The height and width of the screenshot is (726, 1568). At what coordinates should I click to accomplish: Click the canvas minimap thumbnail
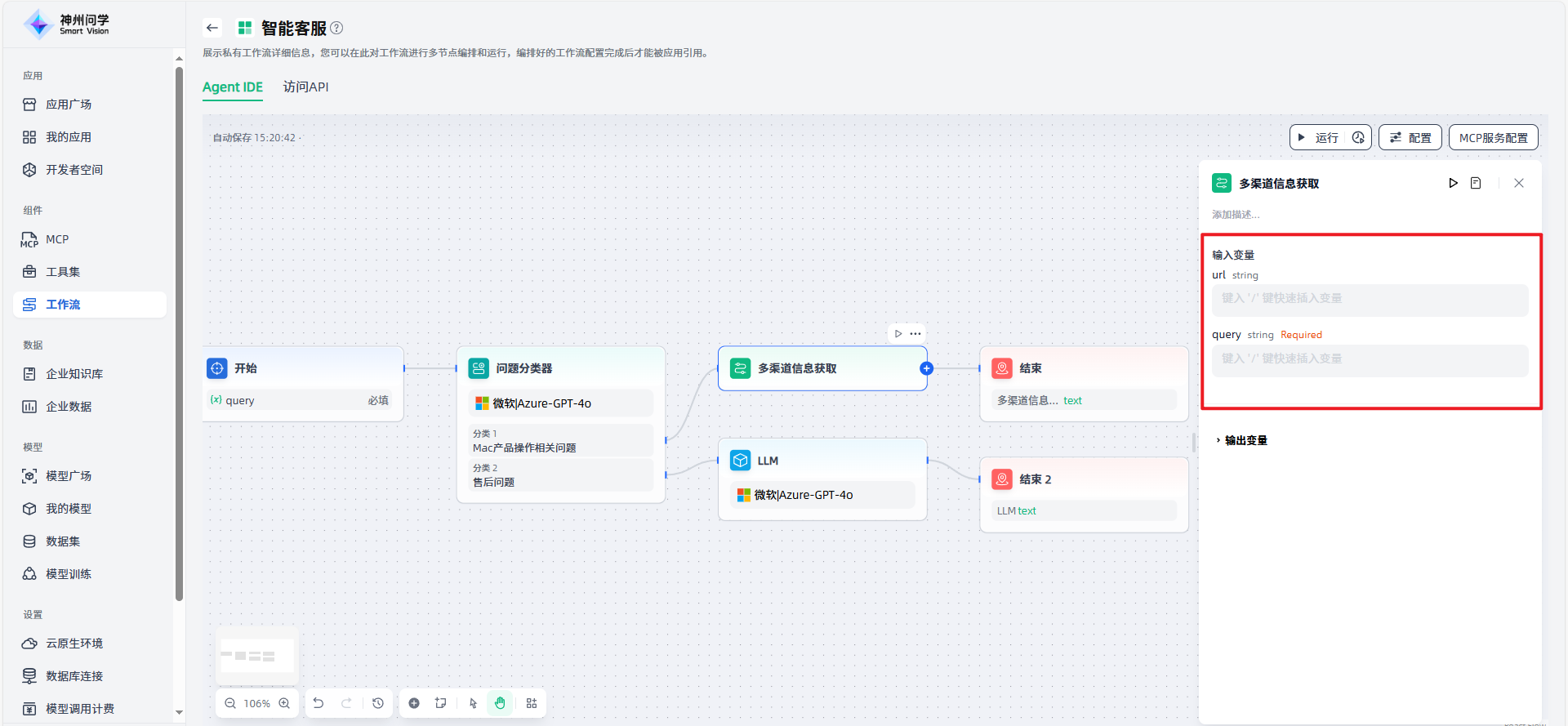click(257, 656)
